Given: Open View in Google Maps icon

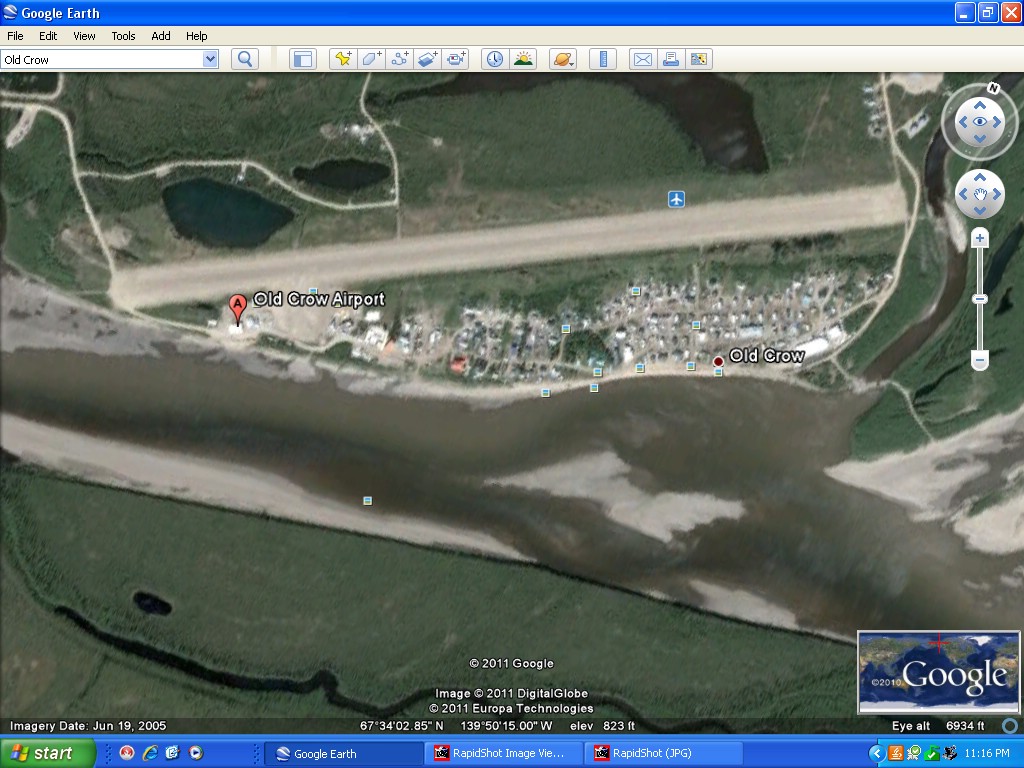Looking at the screenshot, I should (699, 59).
